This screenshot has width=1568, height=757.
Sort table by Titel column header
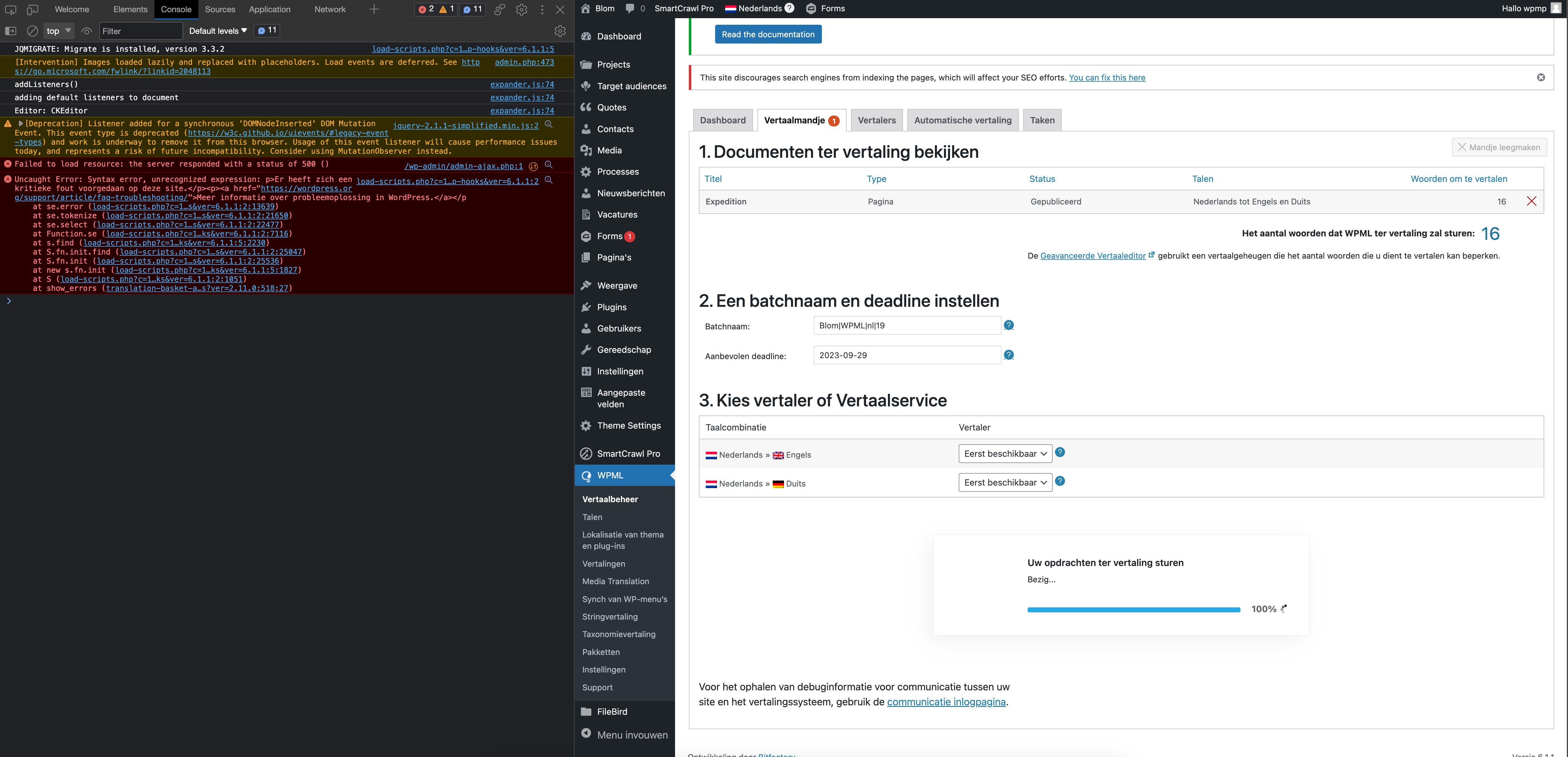(713, 179)
